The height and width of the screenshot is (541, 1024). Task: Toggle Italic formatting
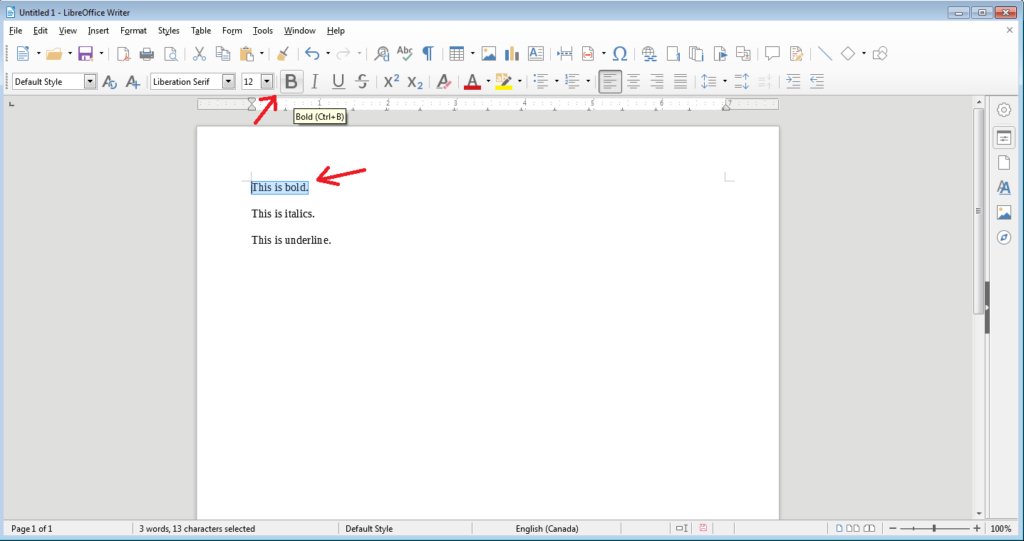[x=314, y=82]
